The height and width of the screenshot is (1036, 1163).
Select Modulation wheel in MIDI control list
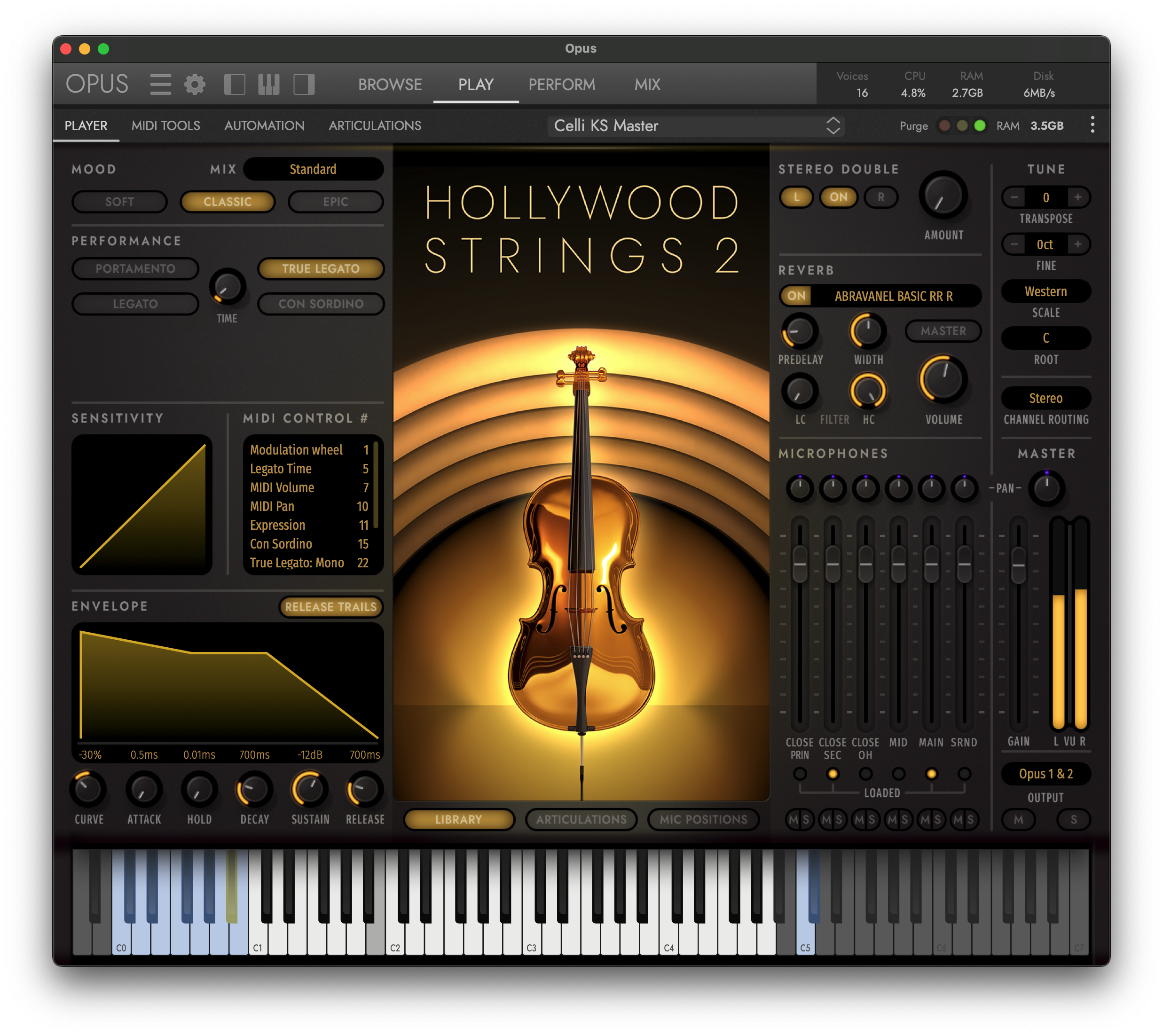[309, 450]
